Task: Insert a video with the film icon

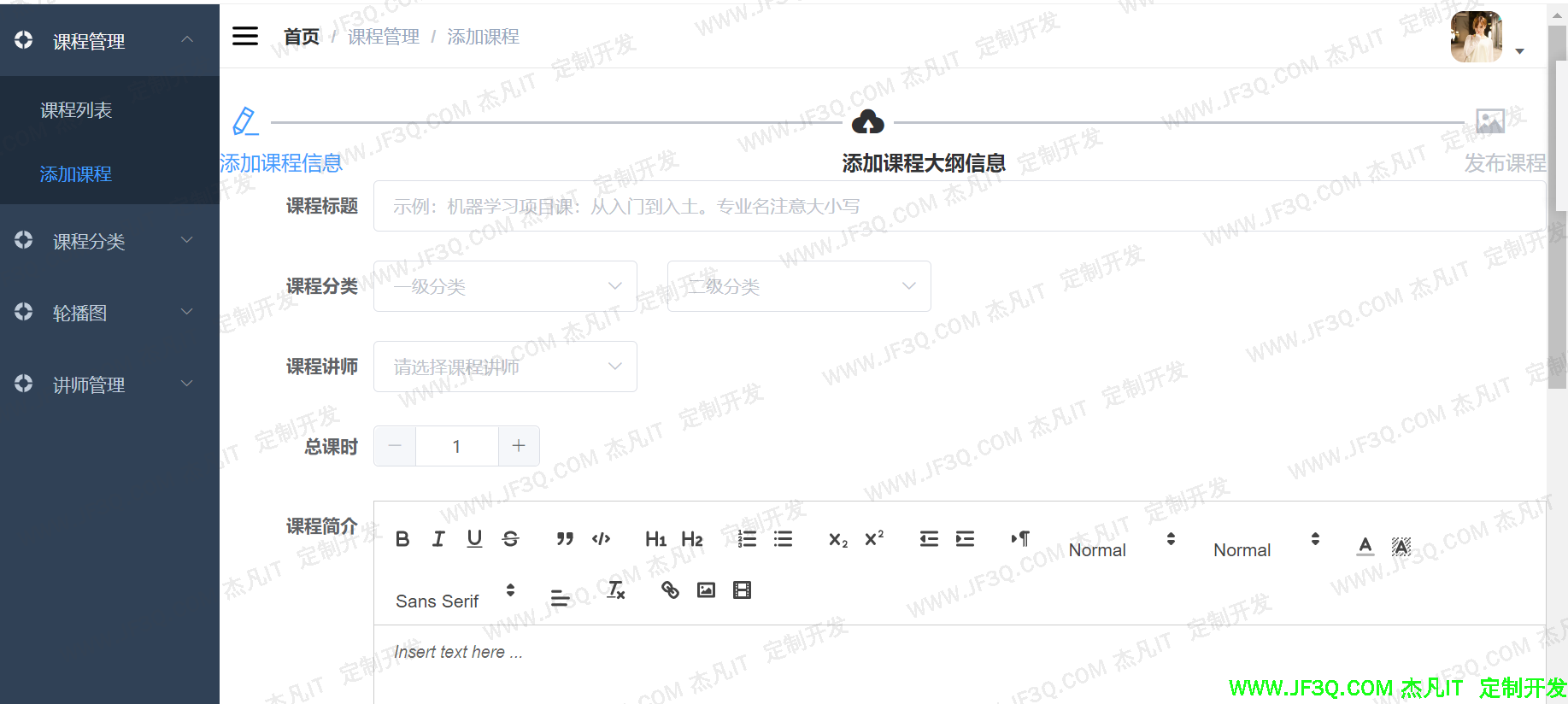Action: click(x=742, y=590)
